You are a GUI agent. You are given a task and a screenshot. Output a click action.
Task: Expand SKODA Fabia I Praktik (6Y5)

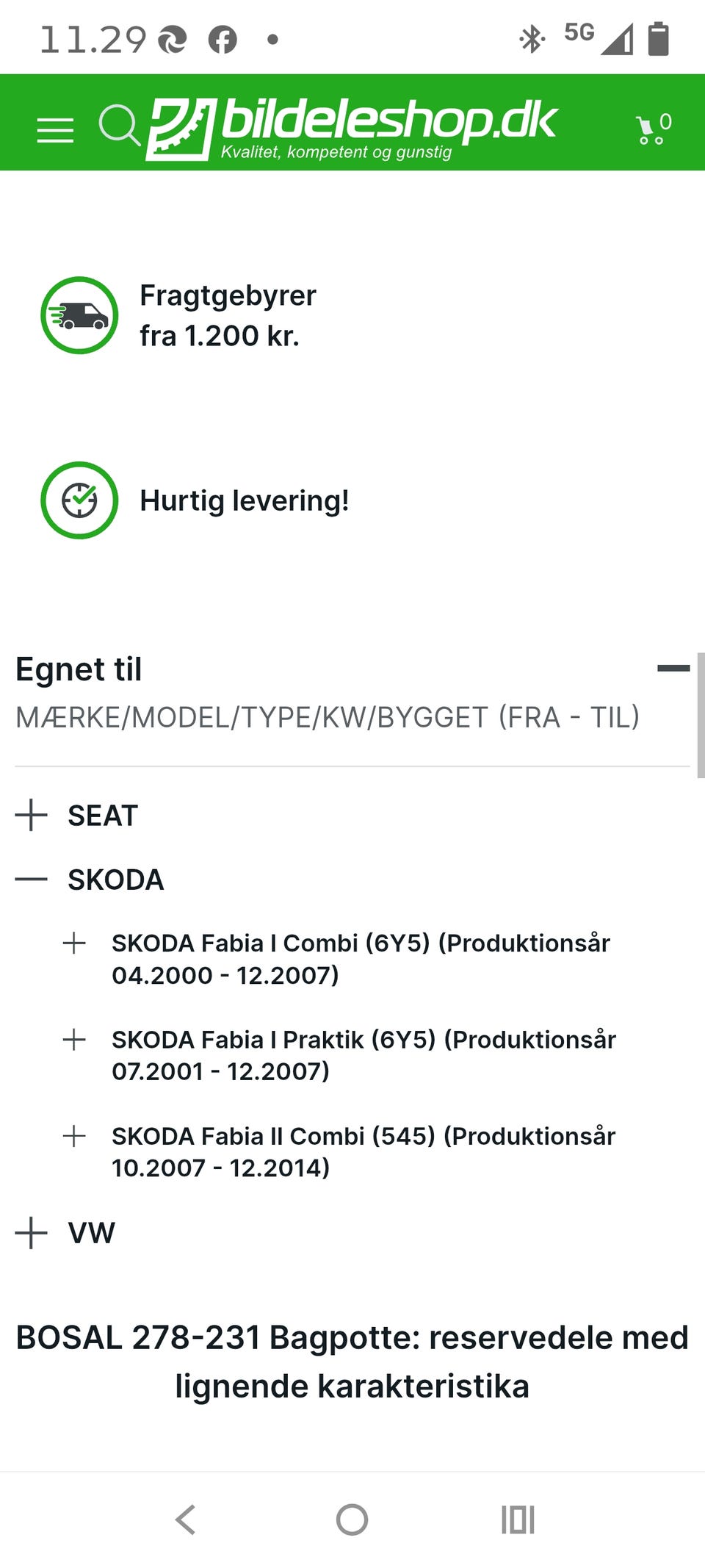pos(74,1040)
